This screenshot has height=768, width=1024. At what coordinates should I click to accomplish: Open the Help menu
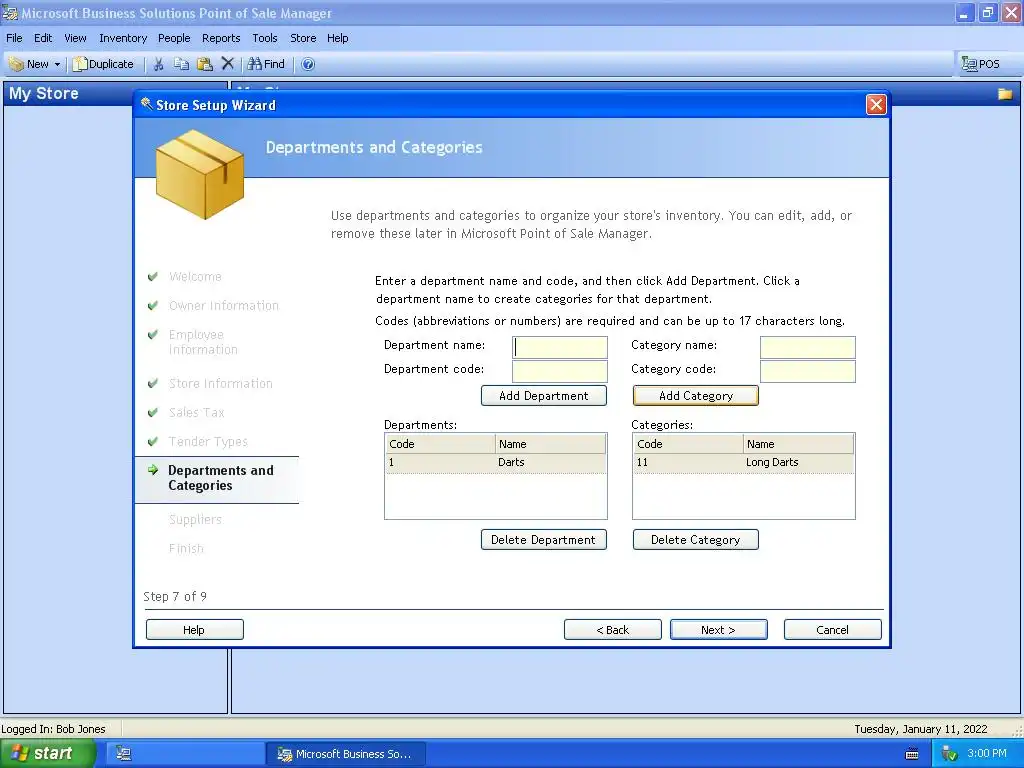tap(338, 38)
